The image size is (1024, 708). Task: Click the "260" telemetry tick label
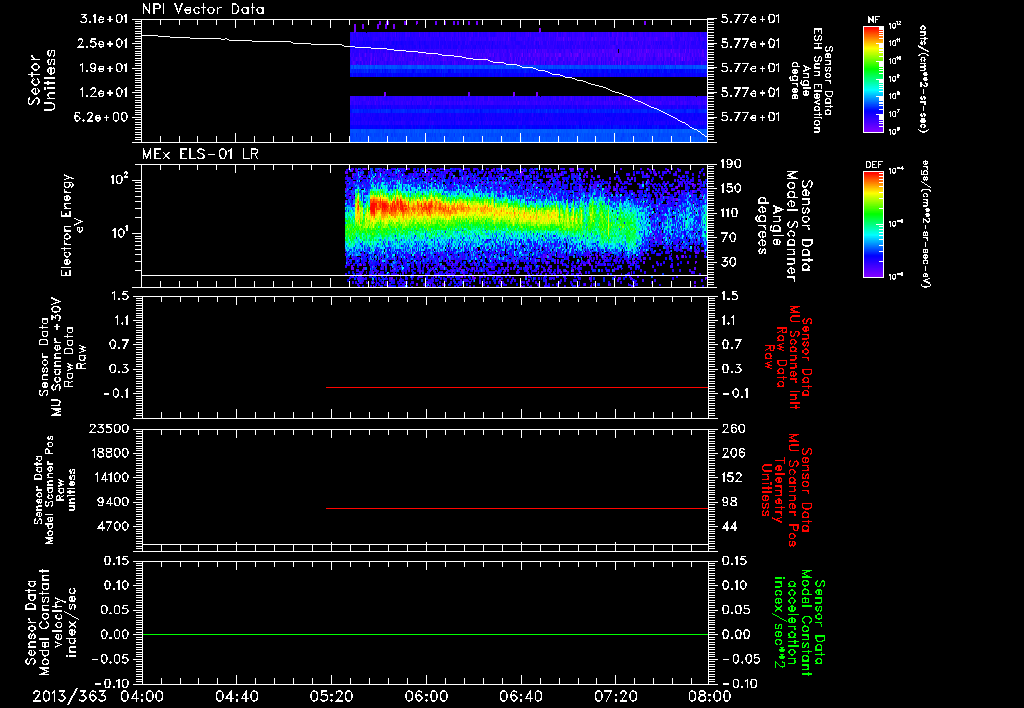[x=731, y=428]
